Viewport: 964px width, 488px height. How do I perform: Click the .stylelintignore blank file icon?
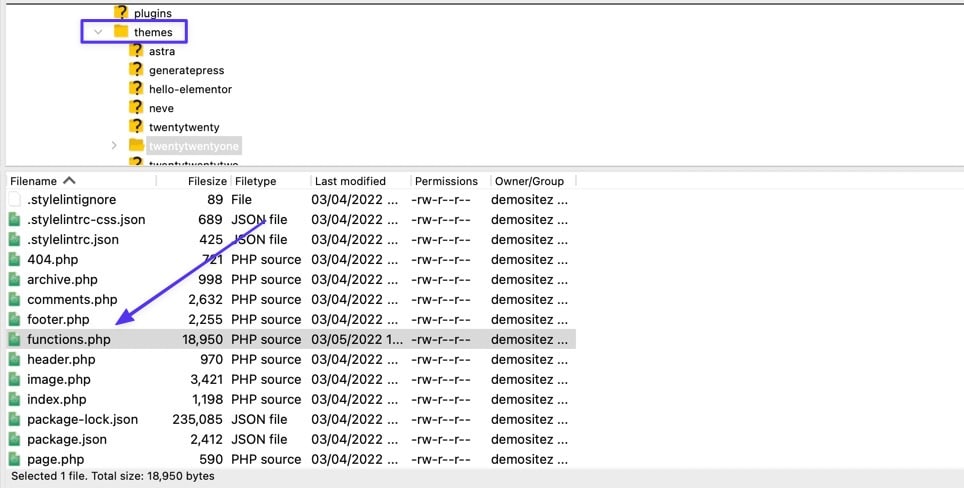(14, 199)
